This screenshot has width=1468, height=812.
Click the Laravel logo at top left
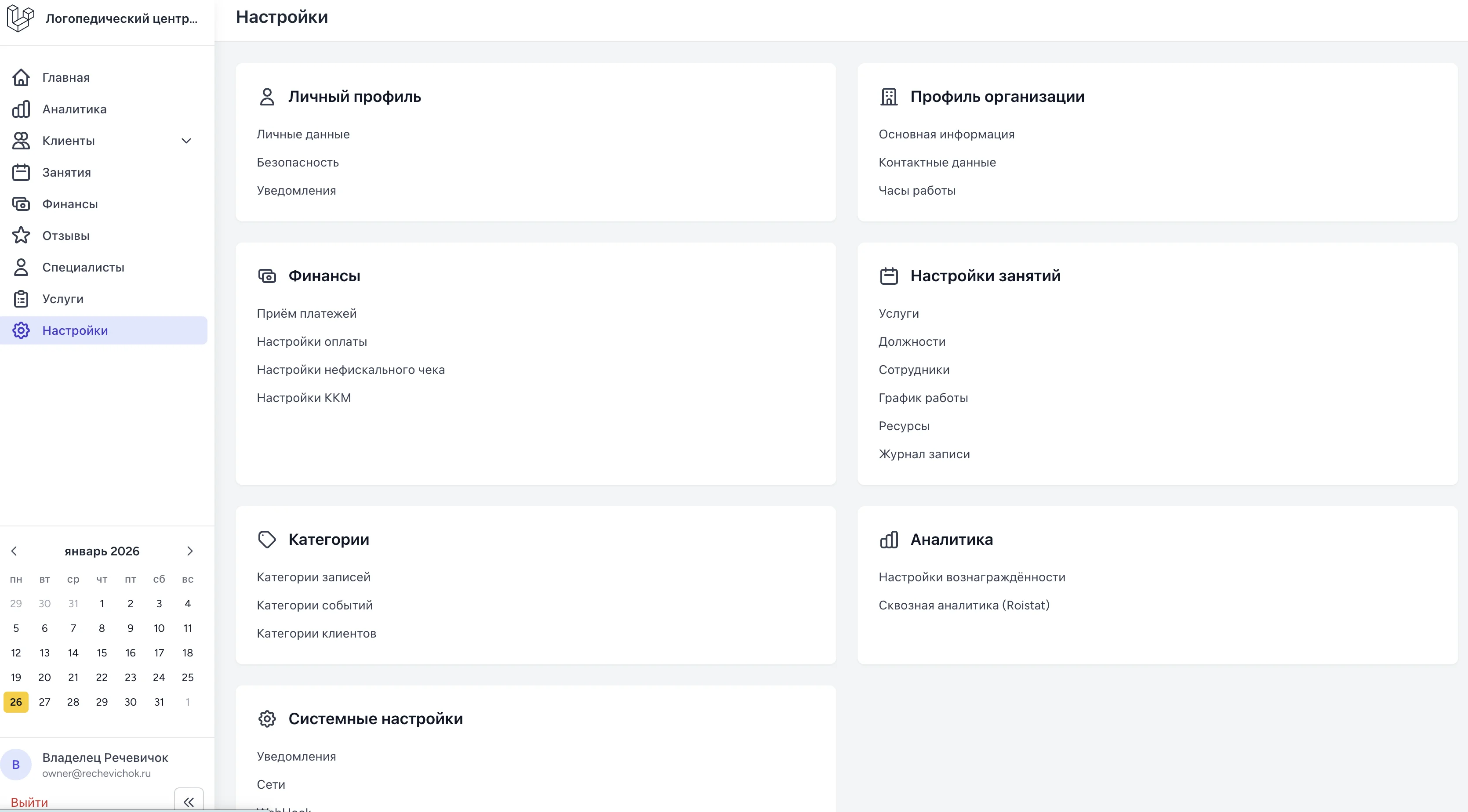[x=20, y=18]
